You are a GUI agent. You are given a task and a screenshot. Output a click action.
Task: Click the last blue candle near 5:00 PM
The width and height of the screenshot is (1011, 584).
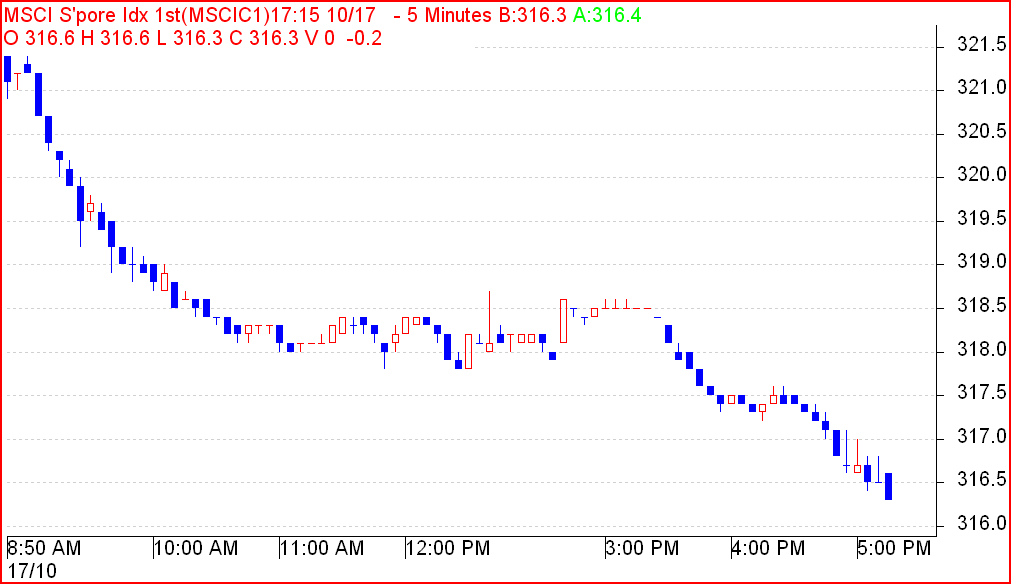[888, 486]
